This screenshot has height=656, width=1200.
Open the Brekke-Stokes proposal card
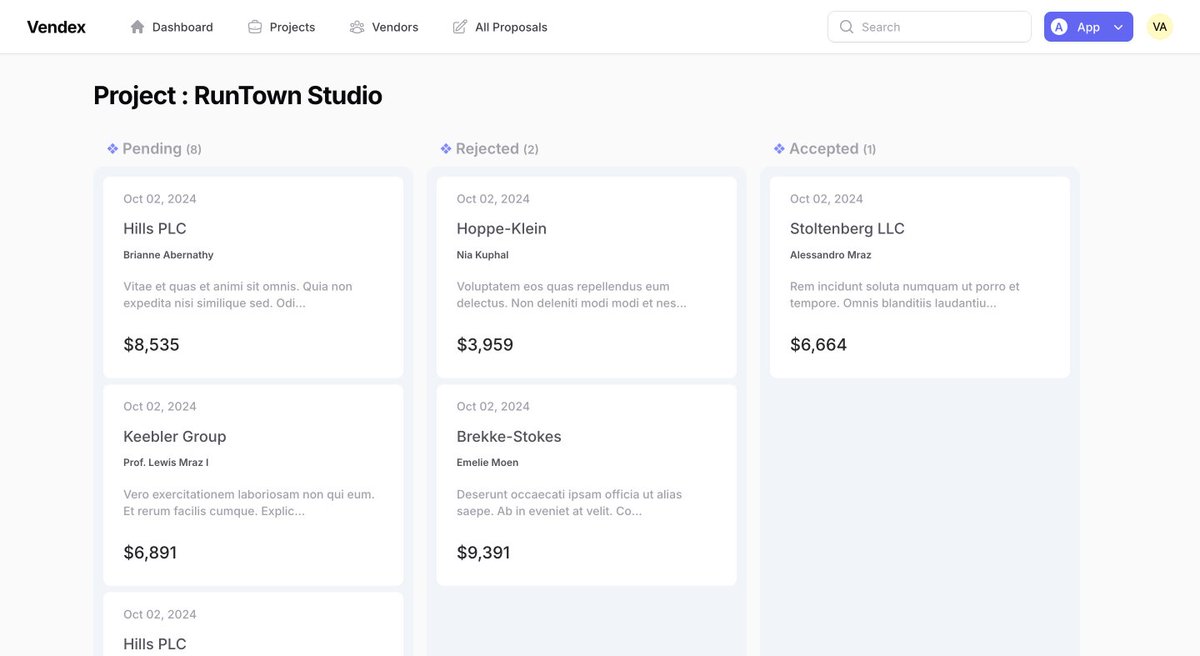coord(586,485)
